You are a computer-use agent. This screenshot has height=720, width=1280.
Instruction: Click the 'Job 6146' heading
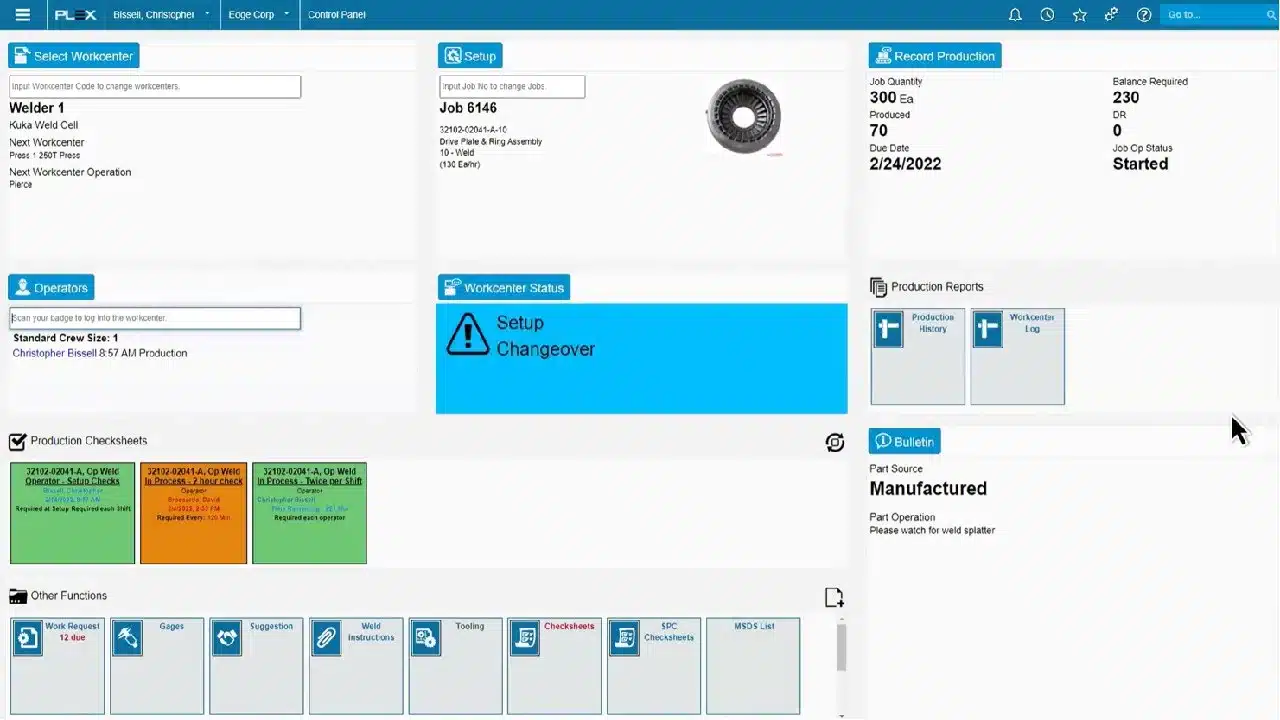point(468,108)
